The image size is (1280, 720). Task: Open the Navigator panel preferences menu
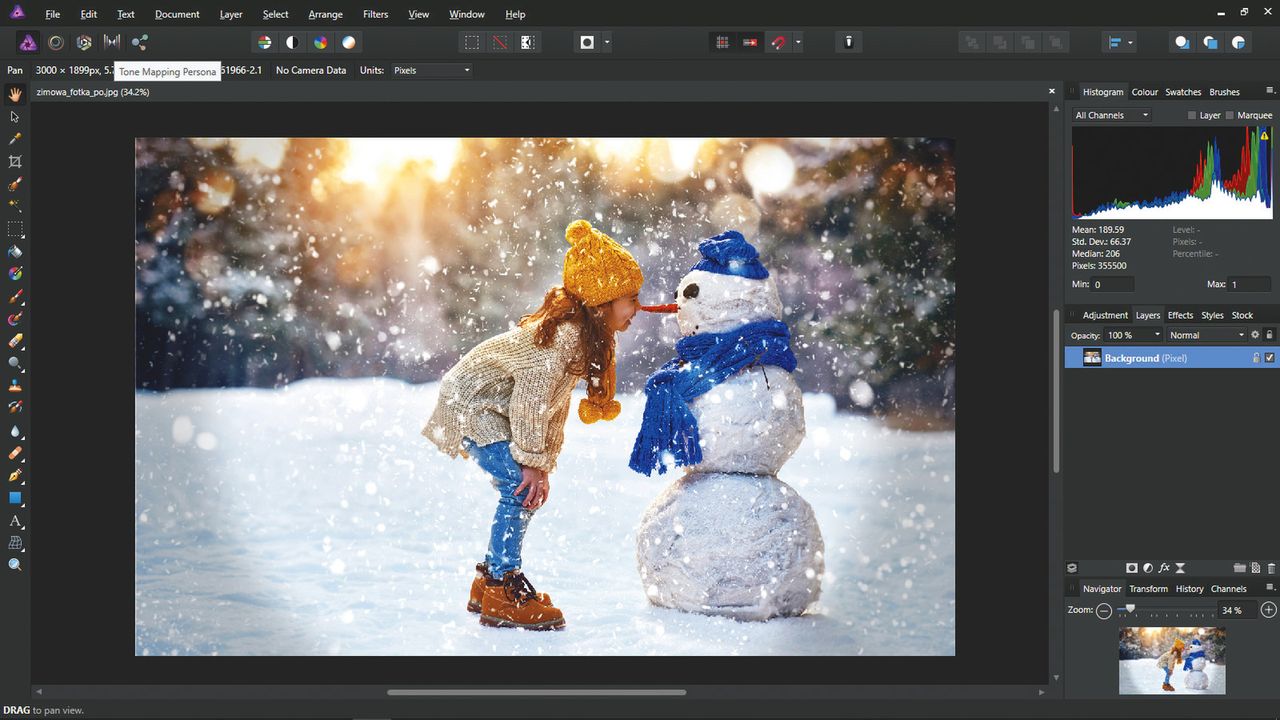click(1270, 588)
